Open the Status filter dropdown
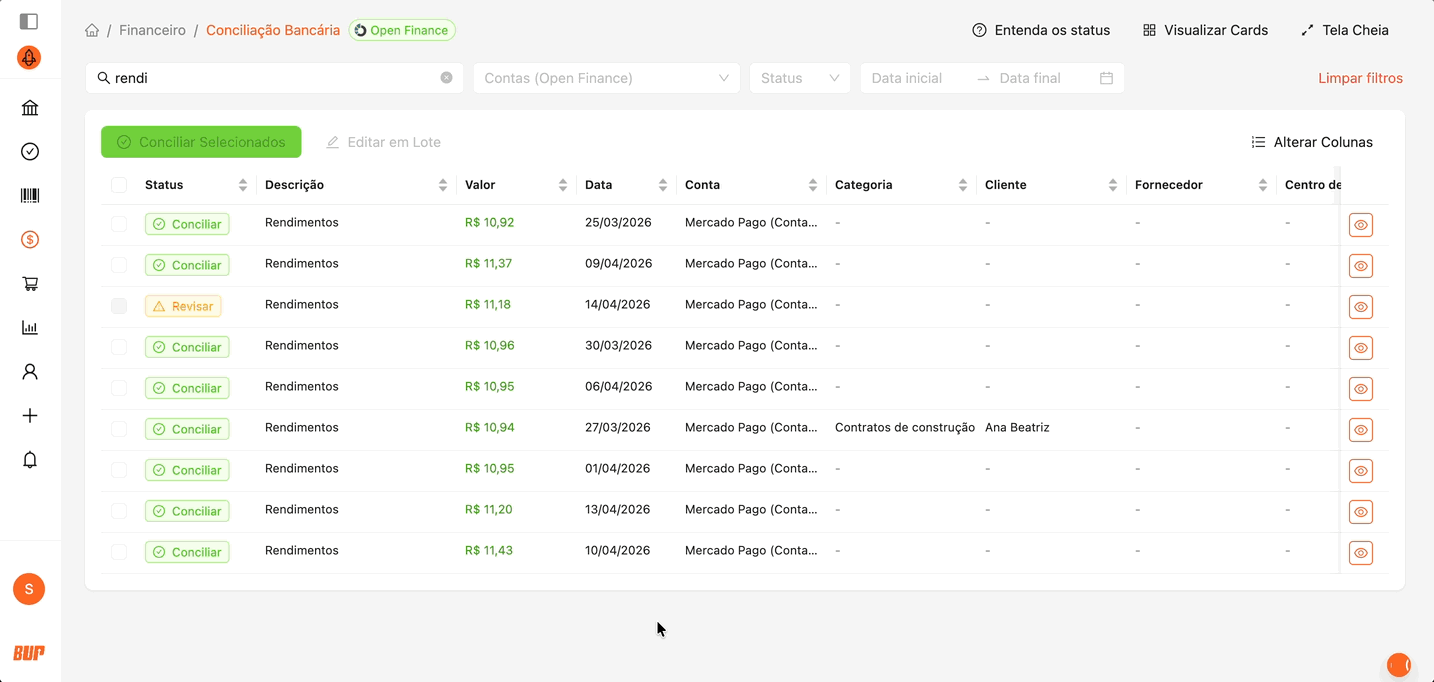This screenshot has width=1434, height=682. (x=799, y=78)
